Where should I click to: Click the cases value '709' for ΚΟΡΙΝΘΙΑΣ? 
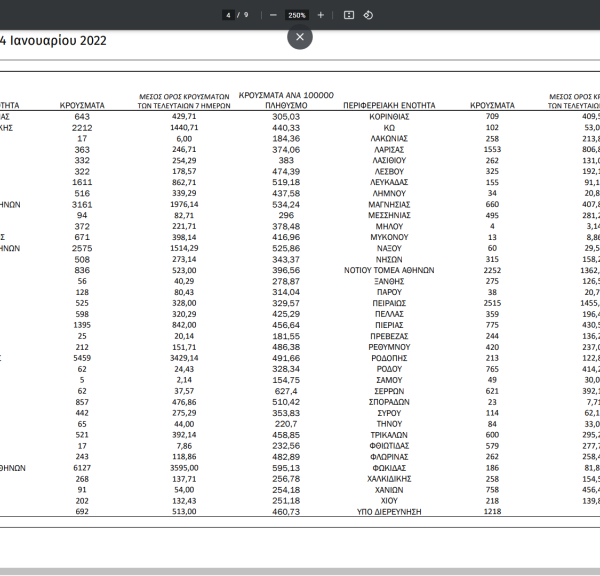tap(492, 116)
